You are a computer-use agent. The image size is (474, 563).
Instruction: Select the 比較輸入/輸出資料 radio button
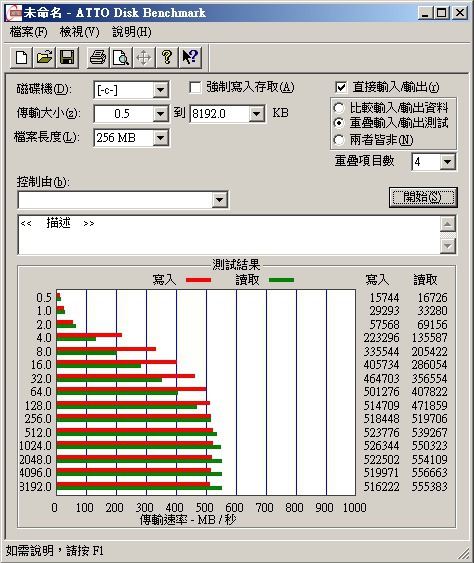point(339,108)
